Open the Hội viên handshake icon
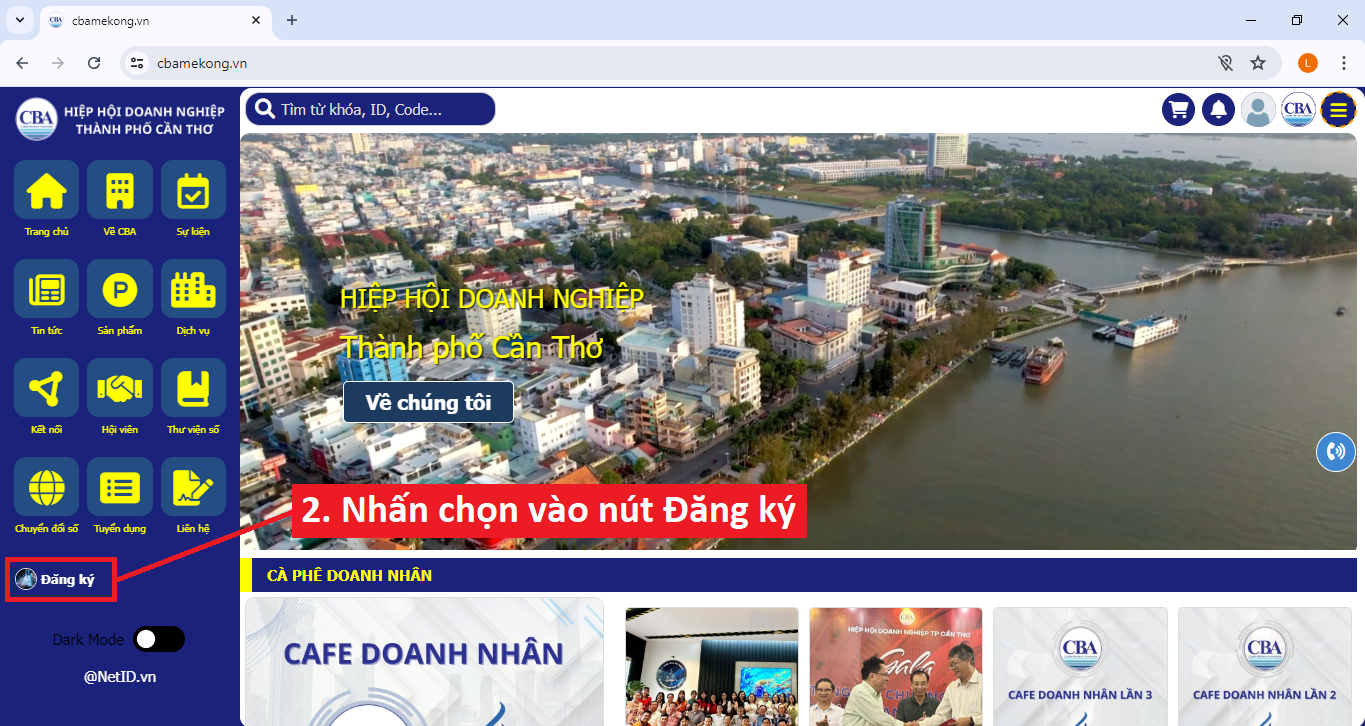 (120, 388)
